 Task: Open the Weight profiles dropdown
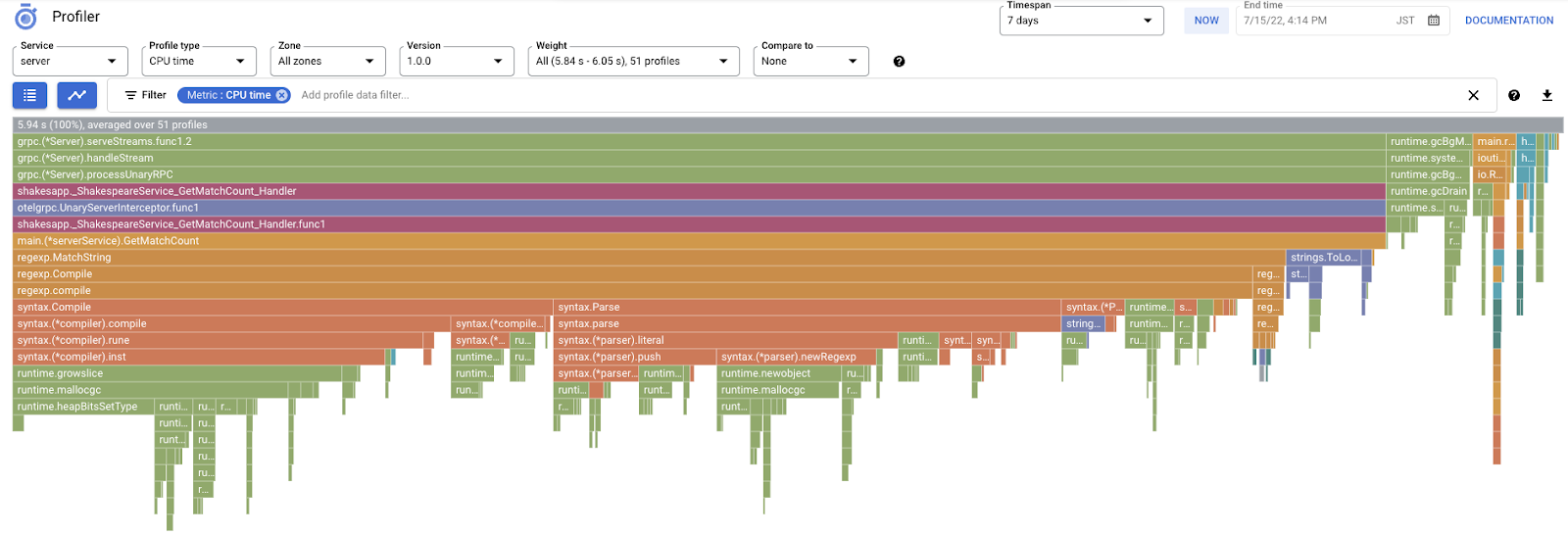point(633,61)
